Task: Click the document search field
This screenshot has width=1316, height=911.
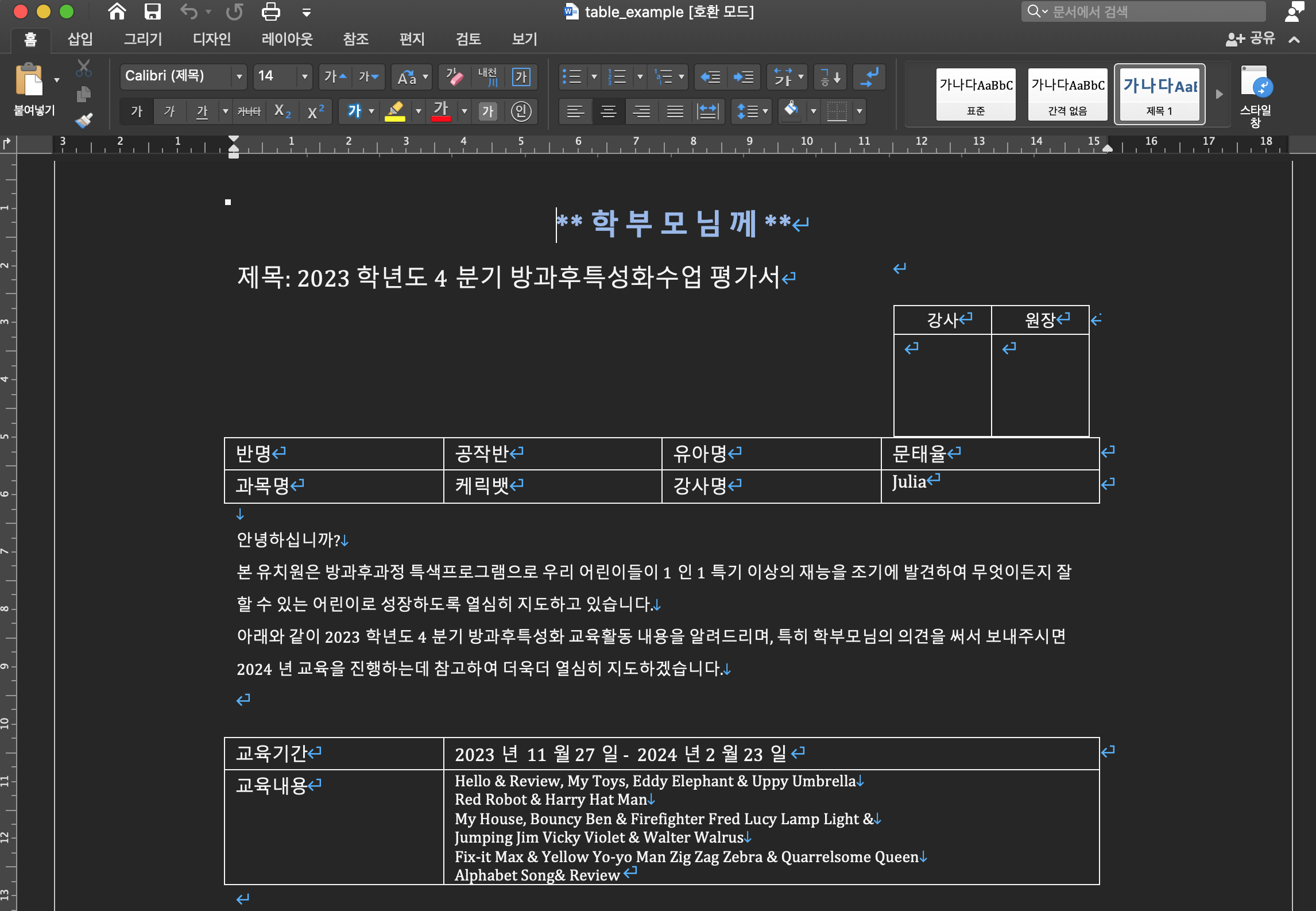Action: click(x=1143, y=11)
